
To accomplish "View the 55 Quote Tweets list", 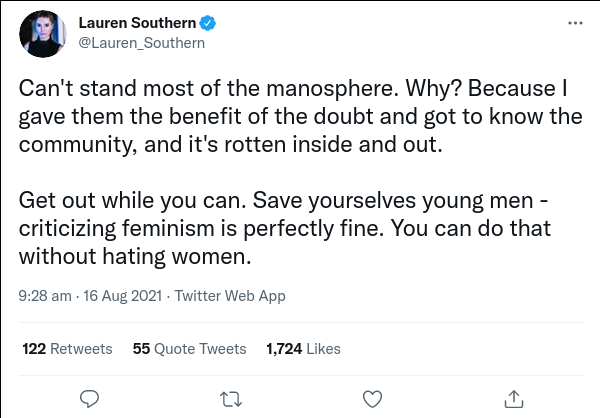I will point(189,349).
